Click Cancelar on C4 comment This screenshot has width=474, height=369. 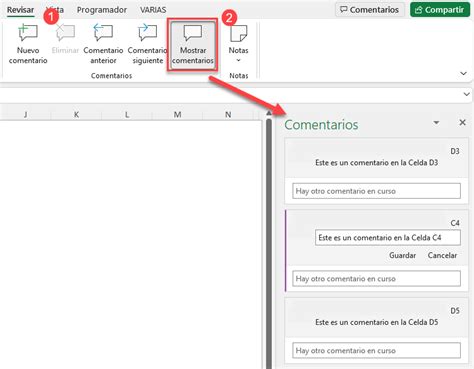click(x=442, y=255)
